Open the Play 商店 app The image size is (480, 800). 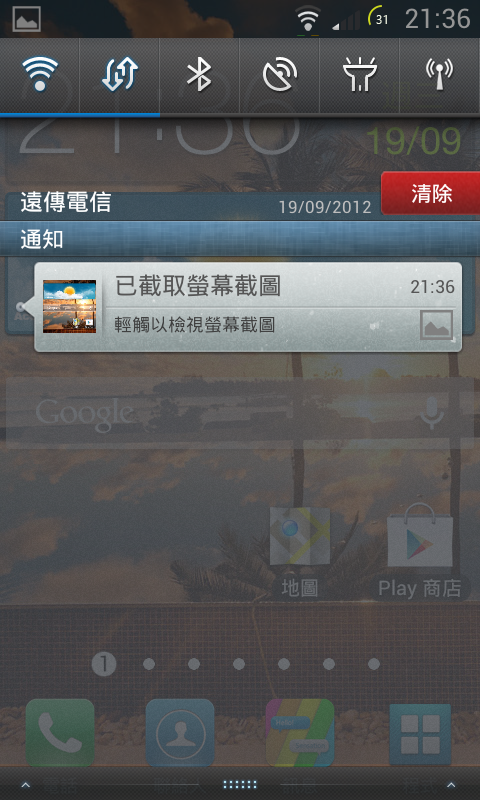pos(420,551)
